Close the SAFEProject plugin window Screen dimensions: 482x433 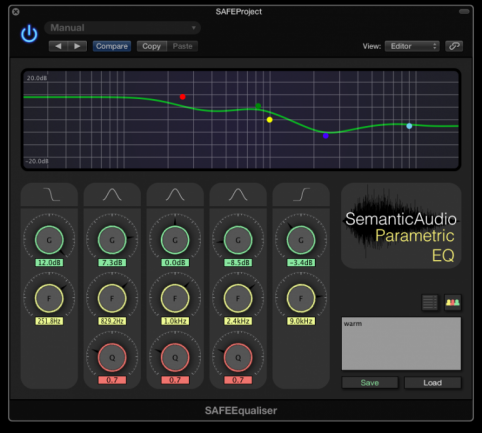tap(16, 12)
